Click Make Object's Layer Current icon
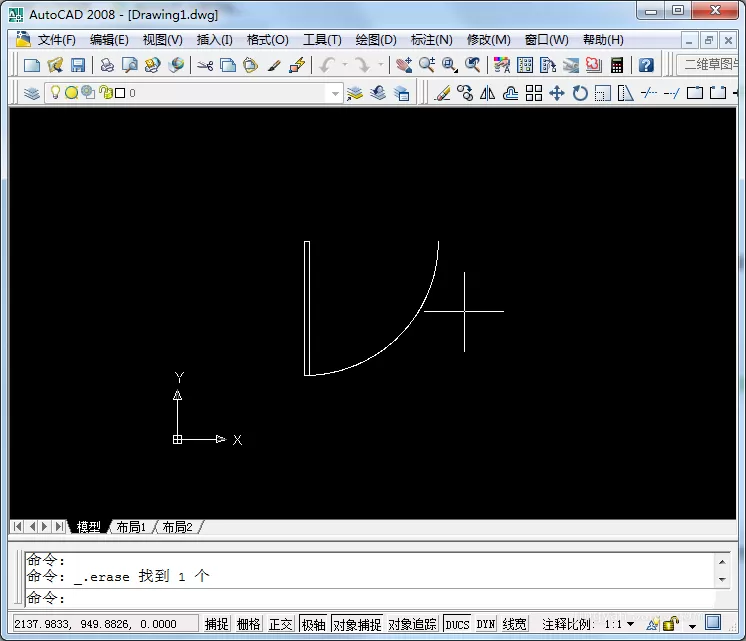The height and width of the screenshot is (641, 746). [x=355, y=93]
